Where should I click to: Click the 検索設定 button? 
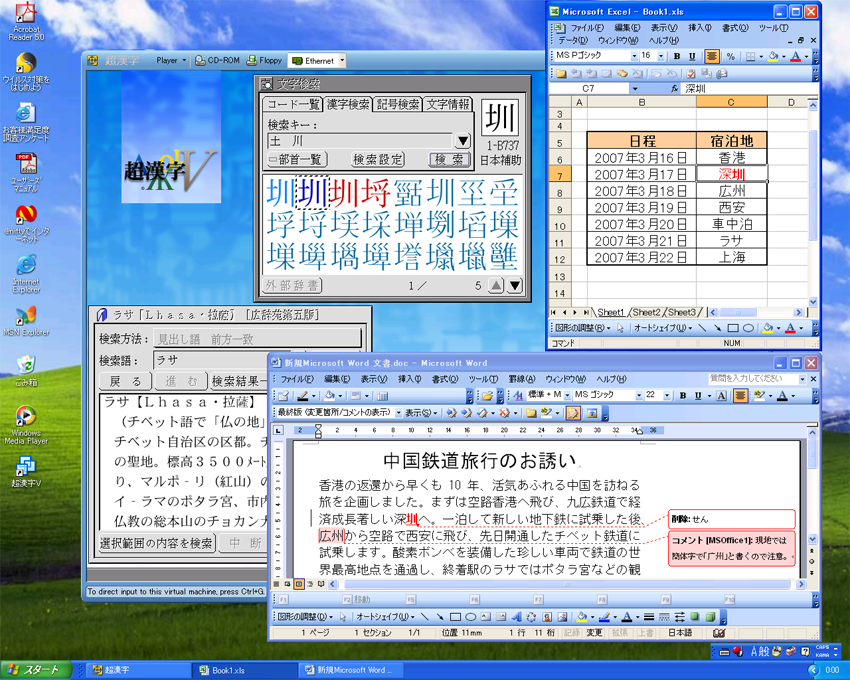[x=378, y=160]
